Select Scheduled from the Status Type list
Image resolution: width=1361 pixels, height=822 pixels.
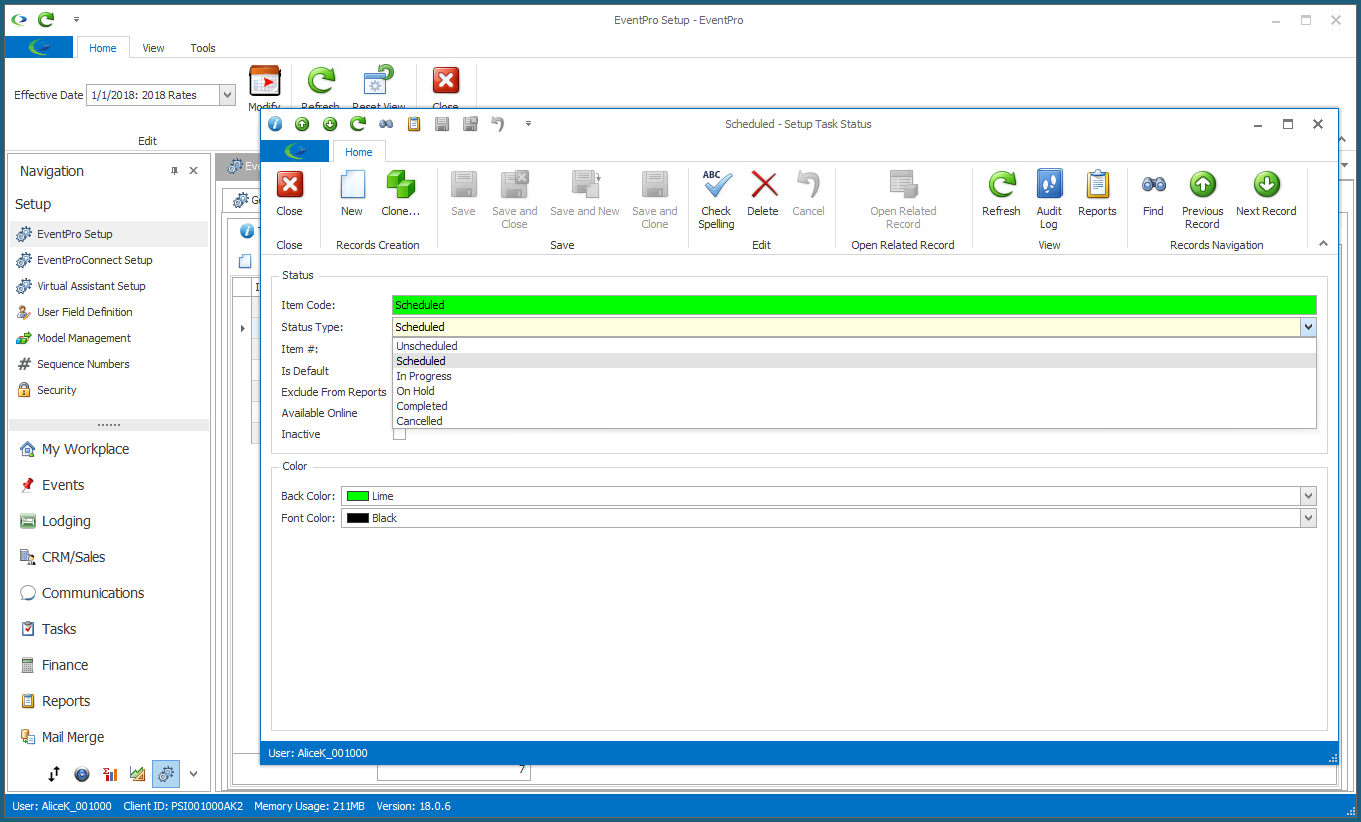pyautogui.click(x=854, y=361)
